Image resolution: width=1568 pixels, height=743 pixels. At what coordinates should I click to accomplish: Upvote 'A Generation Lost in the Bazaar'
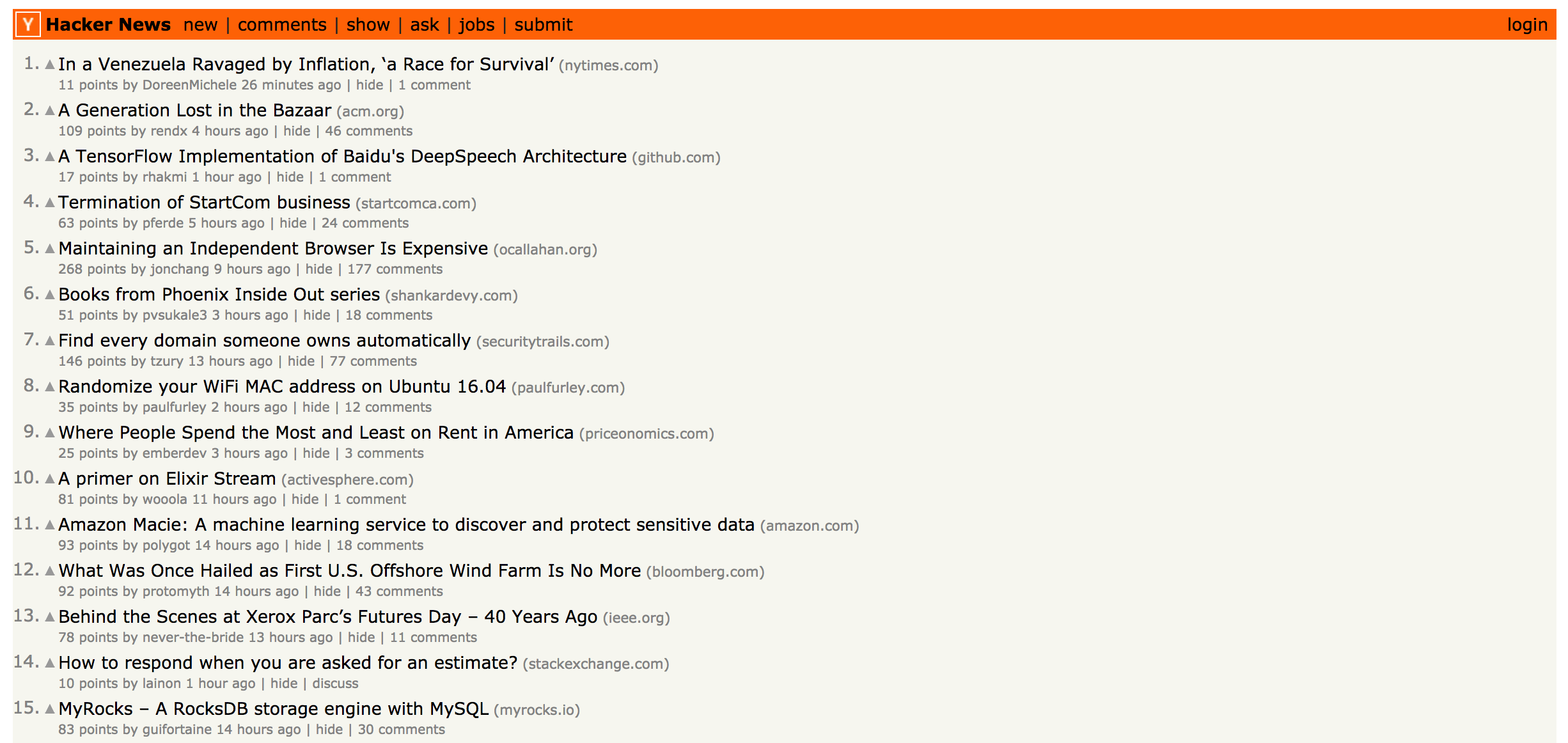coord(50,111)
